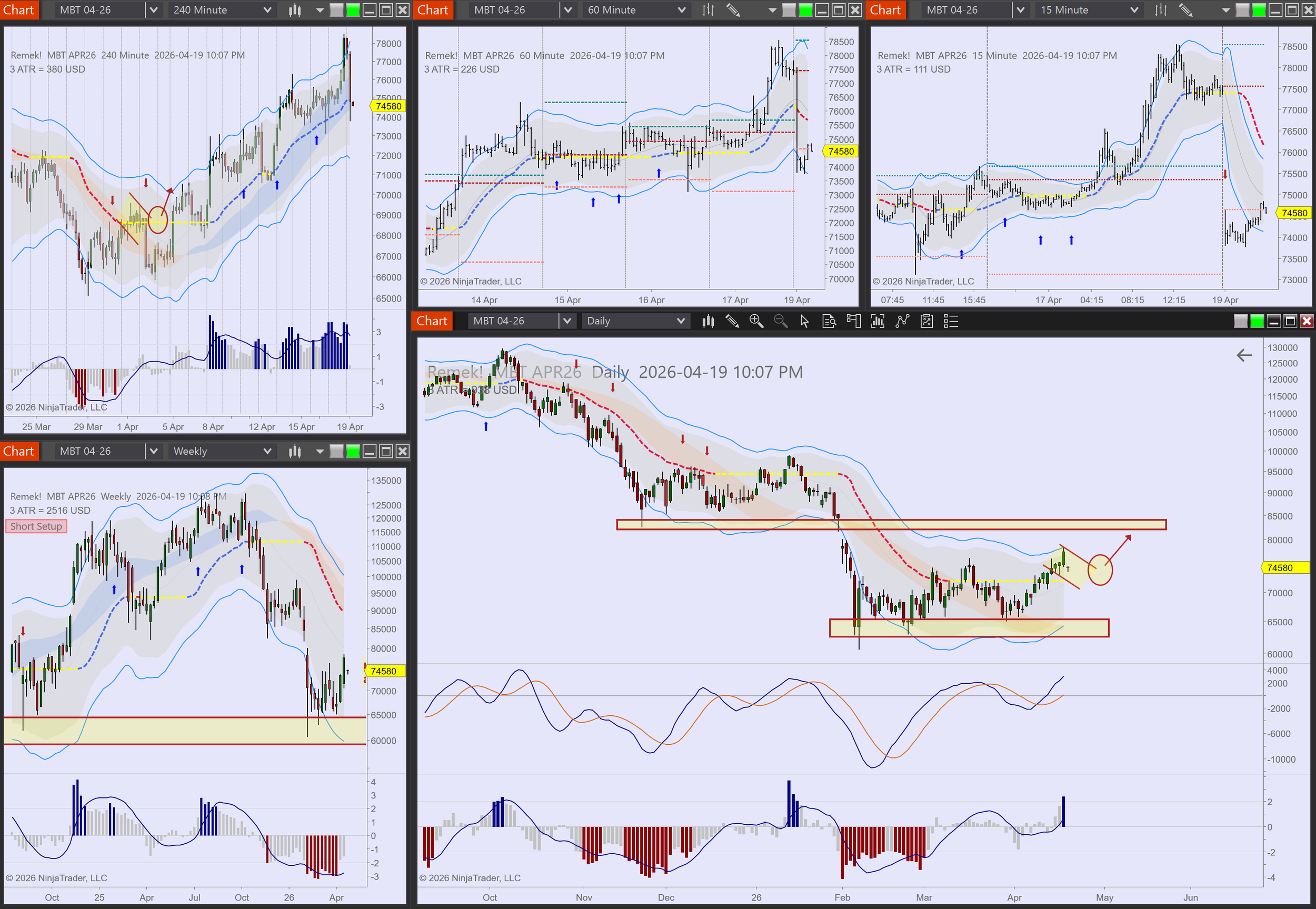Screen dimensions: 1316x909
Task: Click the Zoom In icon on Daily chart
Action: [x=756, y=321]
